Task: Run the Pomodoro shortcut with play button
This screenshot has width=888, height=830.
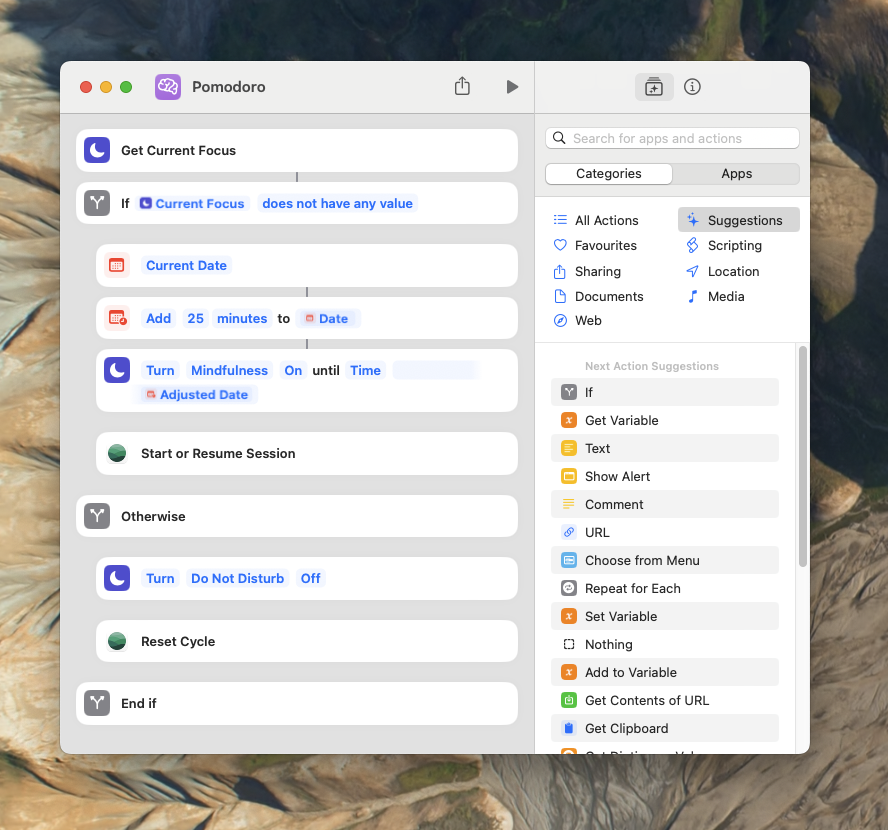Action: pos(512,87)
